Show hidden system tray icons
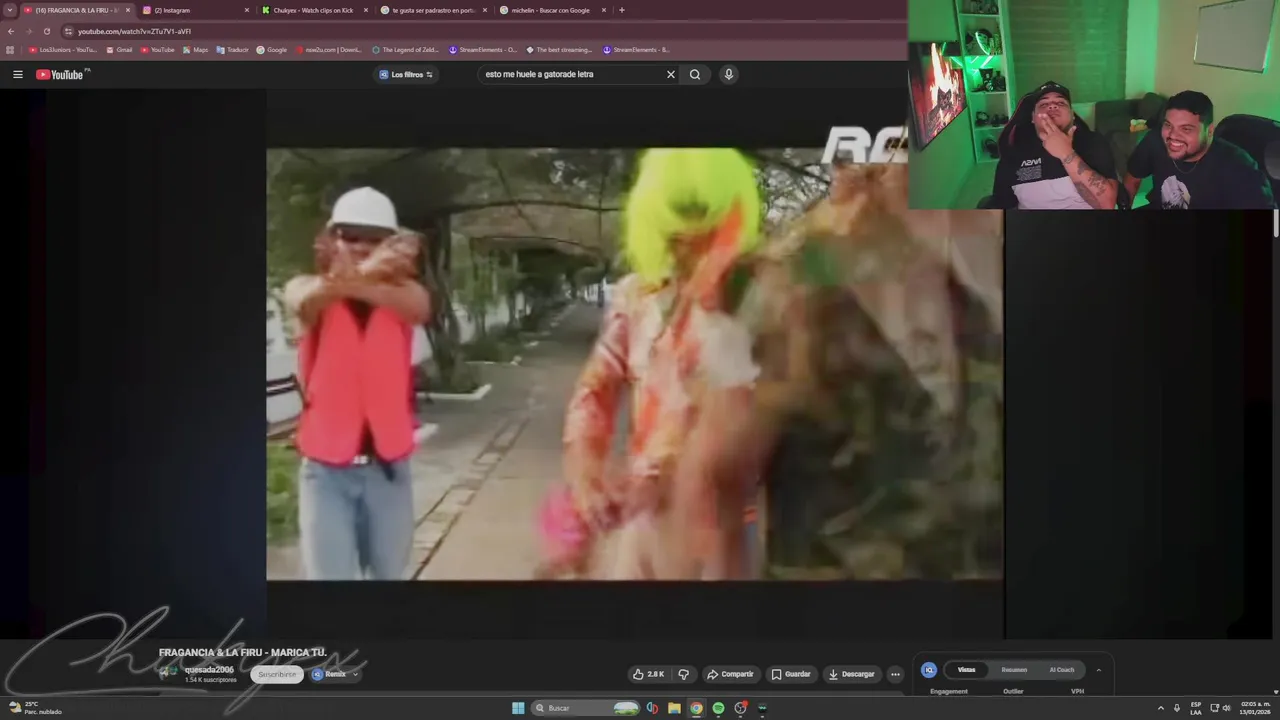Viewport: 1280px width, 720px height. pos(1161,708)
